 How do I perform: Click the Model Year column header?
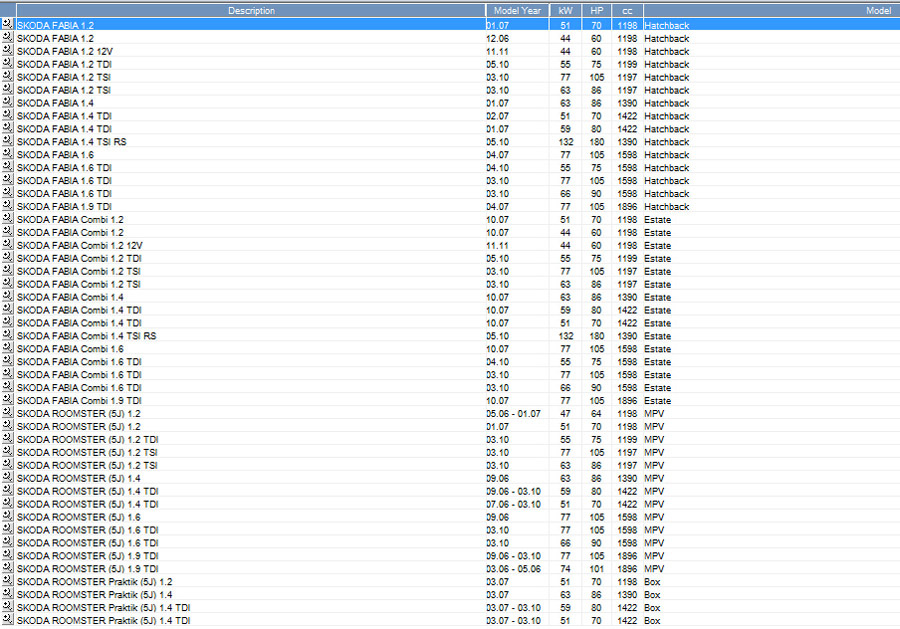click(x=517, y=10)
